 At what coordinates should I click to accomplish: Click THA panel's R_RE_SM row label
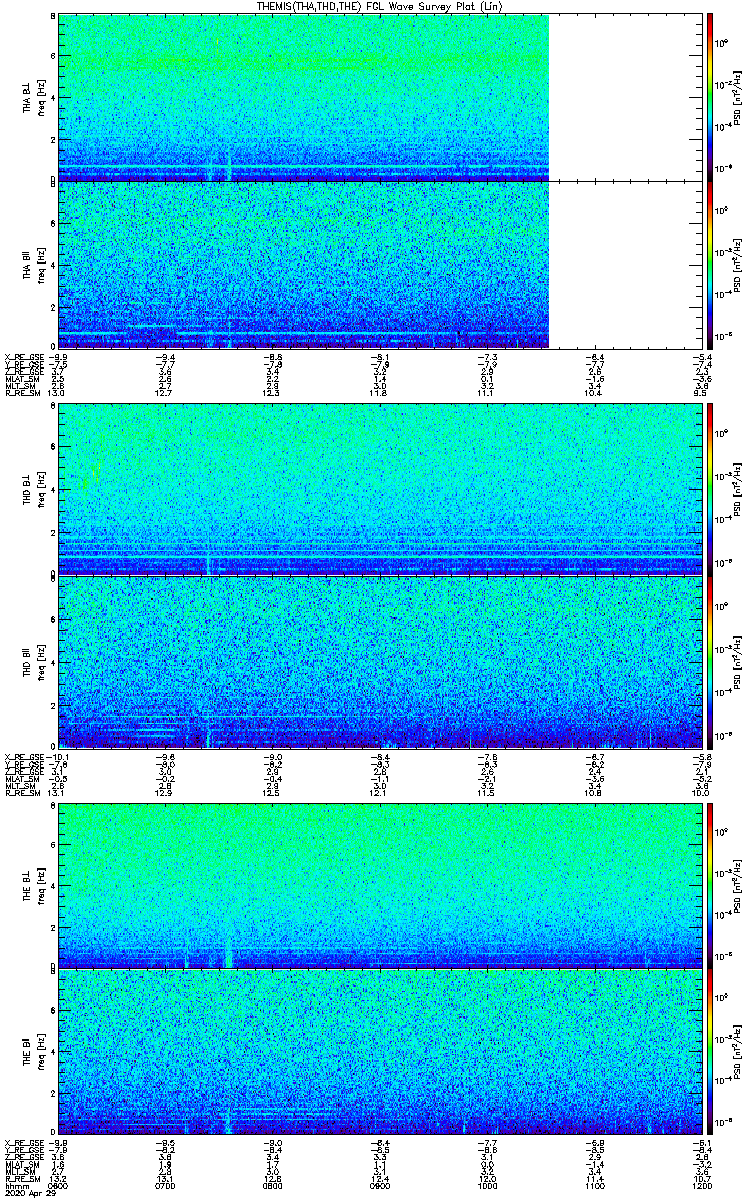(x=22, y=394)
